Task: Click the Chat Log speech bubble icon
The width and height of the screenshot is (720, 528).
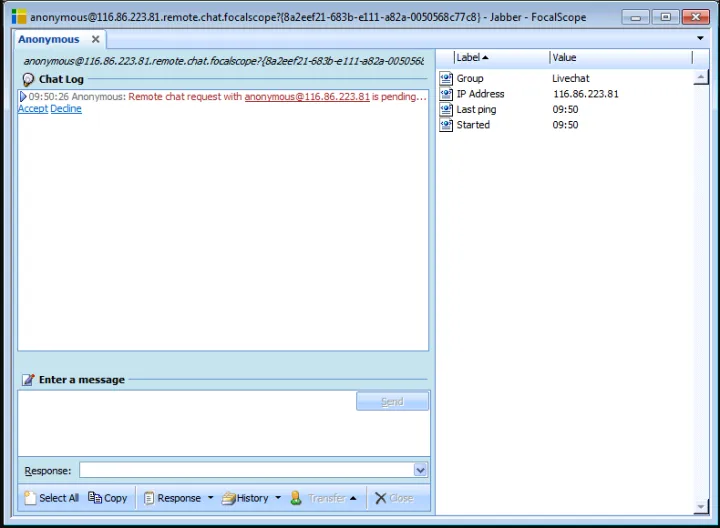Action: tap(28, 79)
